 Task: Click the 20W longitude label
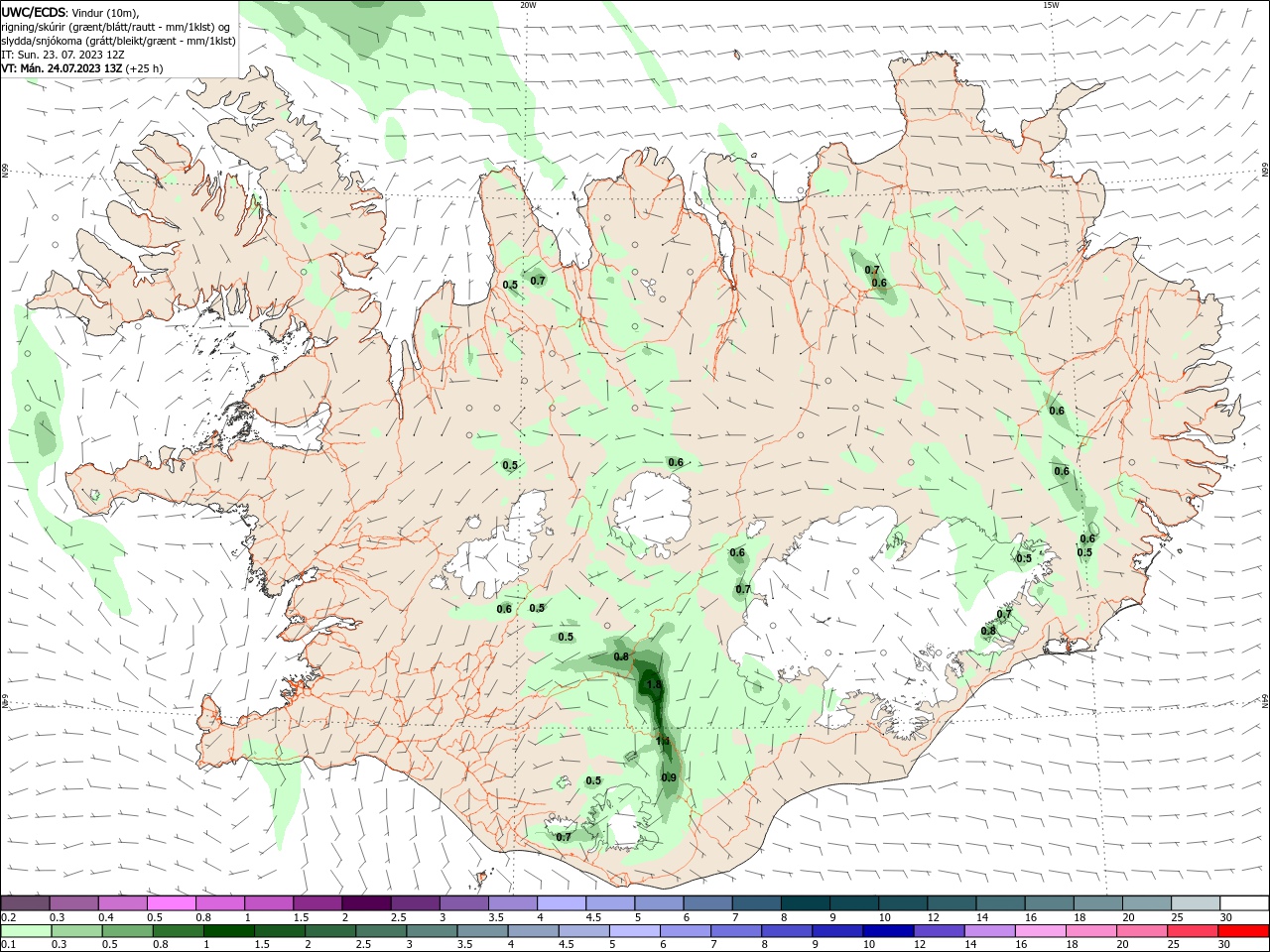pos(528,5)
